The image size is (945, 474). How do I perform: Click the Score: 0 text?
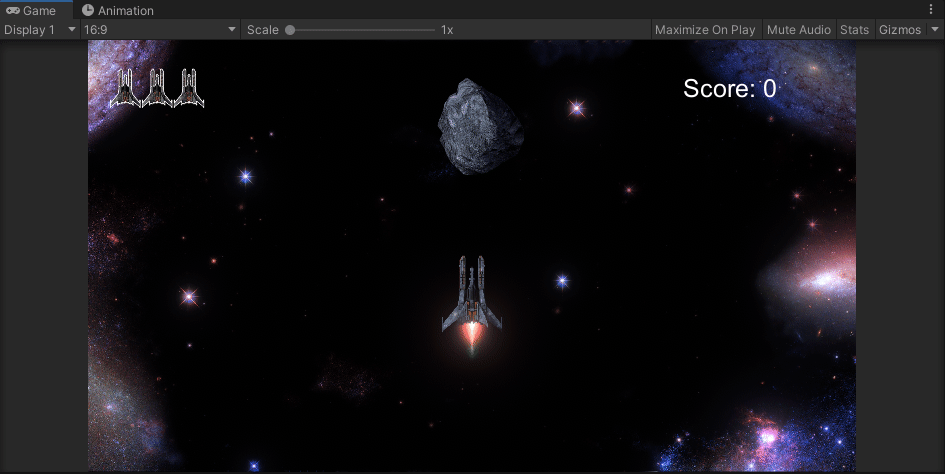[729, 89]
